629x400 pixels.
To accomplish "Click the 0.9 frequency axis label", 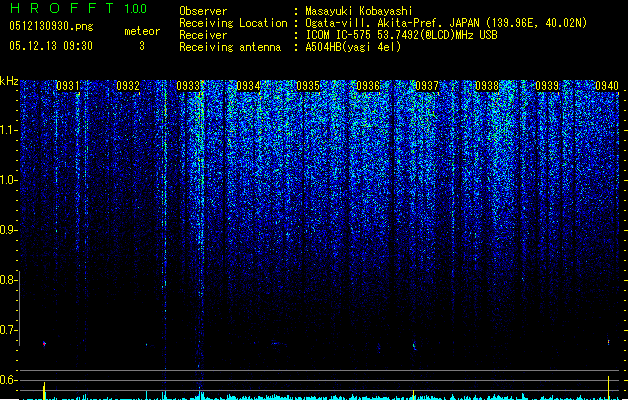I will (x=8, y=230).
